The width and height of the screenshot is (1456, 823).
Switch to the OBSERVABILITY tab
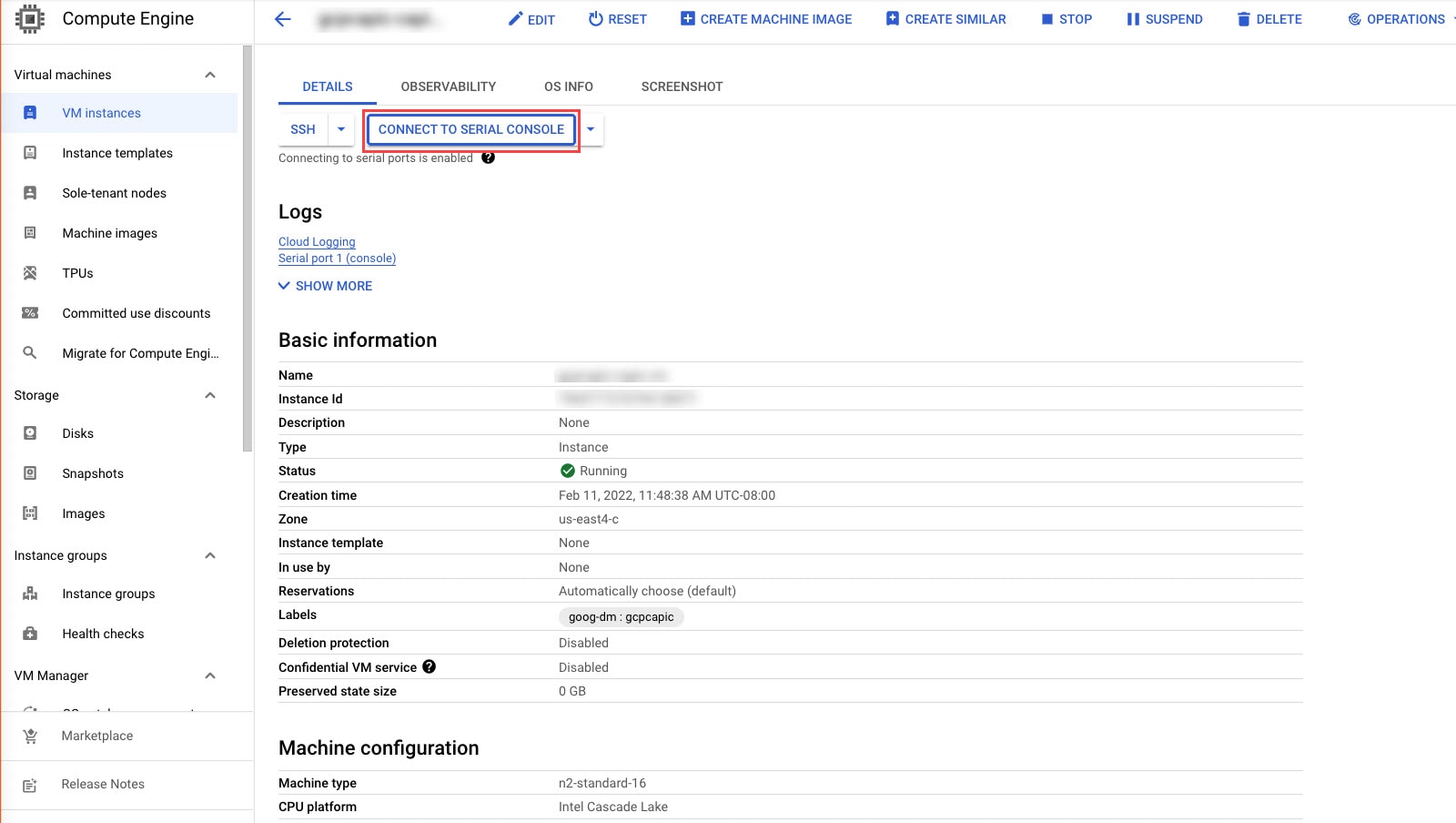(448, 86)
